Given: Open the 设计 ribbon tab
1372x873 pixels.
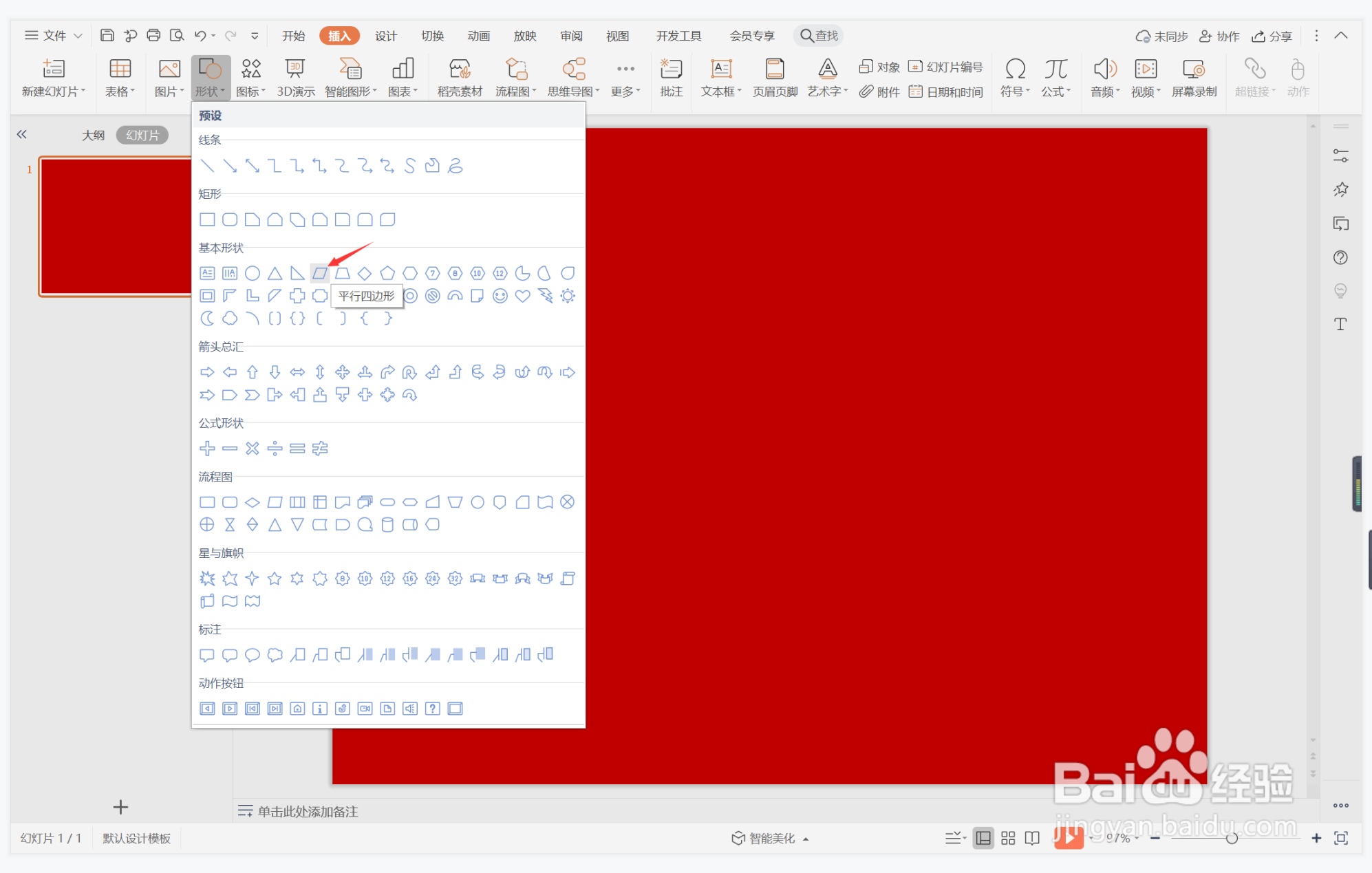Looking at the screenshot, I should pyautogui.click(x=385, y=36).
